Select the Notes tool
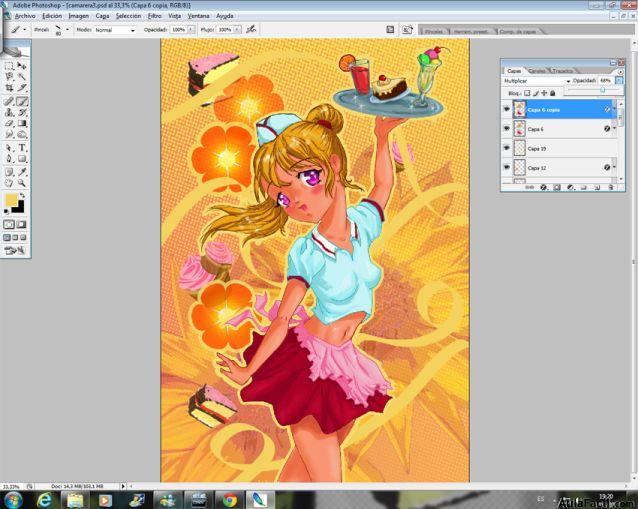638x509 pixels. pyautogui.click(x=9, y=172)
